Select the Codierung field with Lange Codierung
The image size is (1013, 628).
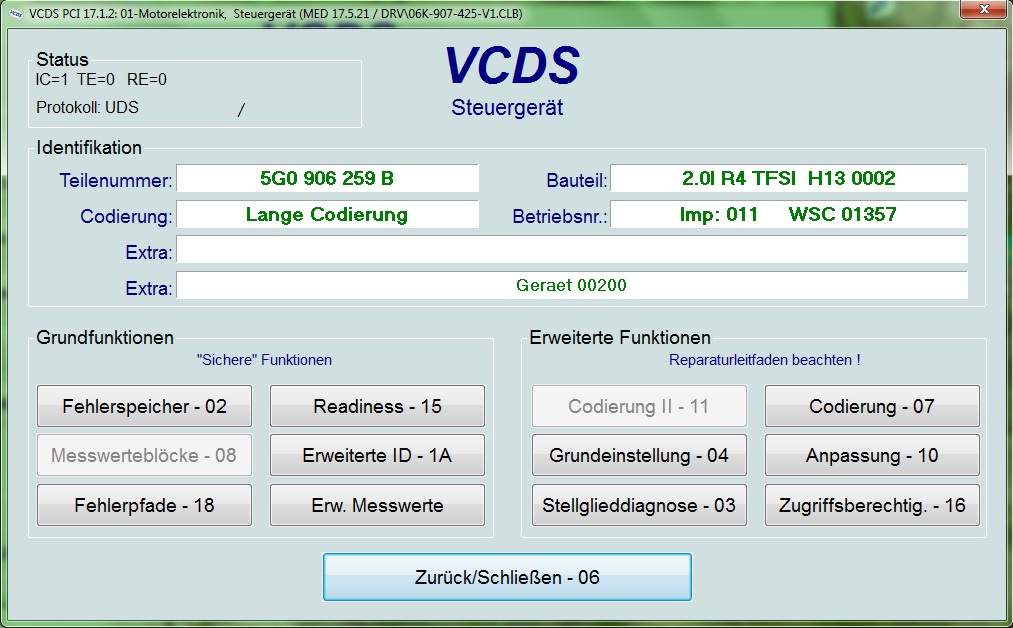click(x=327, y=215)
